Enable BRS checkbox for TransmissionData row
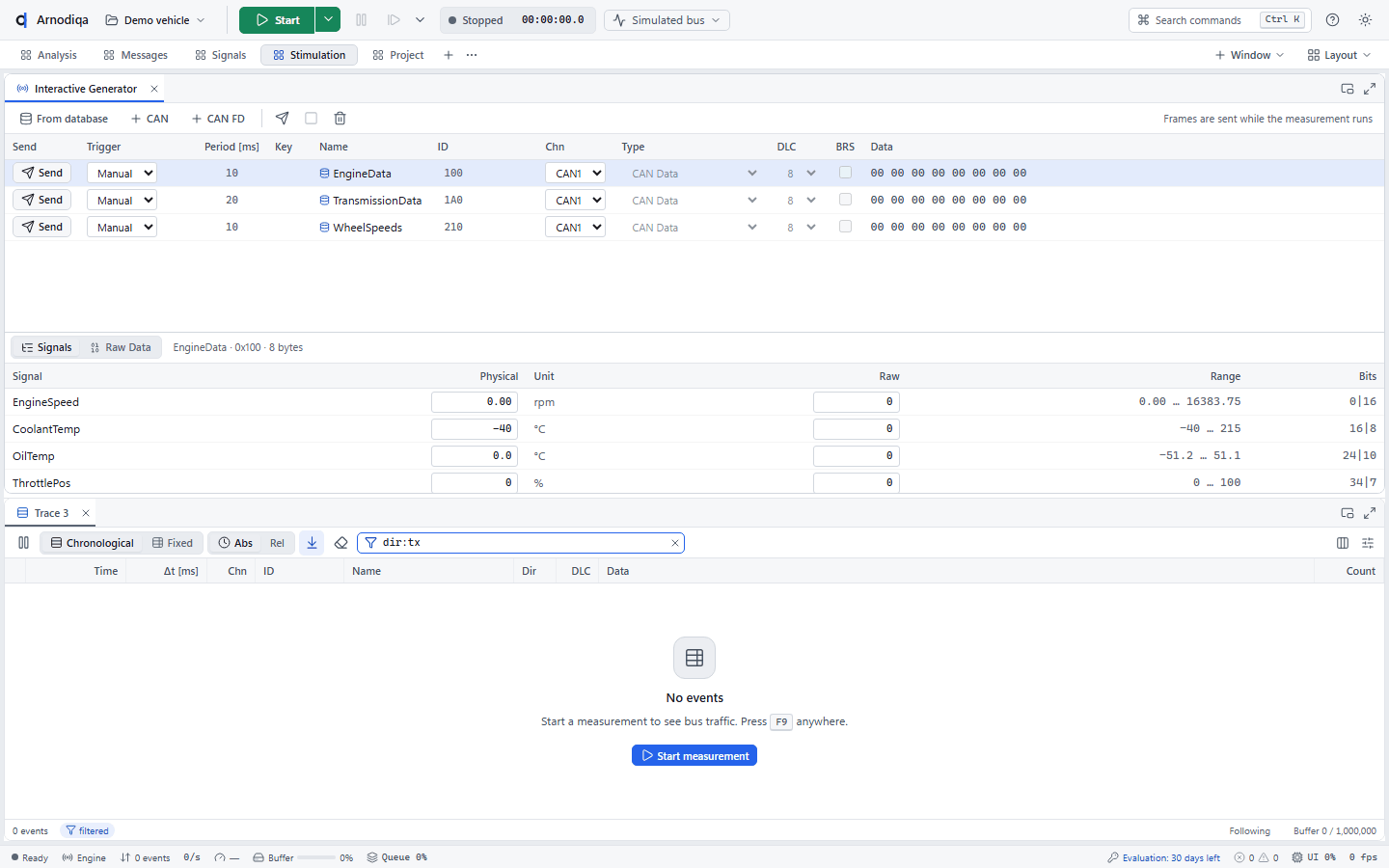Screen dimensions: 1389x868 pos(845,200)
